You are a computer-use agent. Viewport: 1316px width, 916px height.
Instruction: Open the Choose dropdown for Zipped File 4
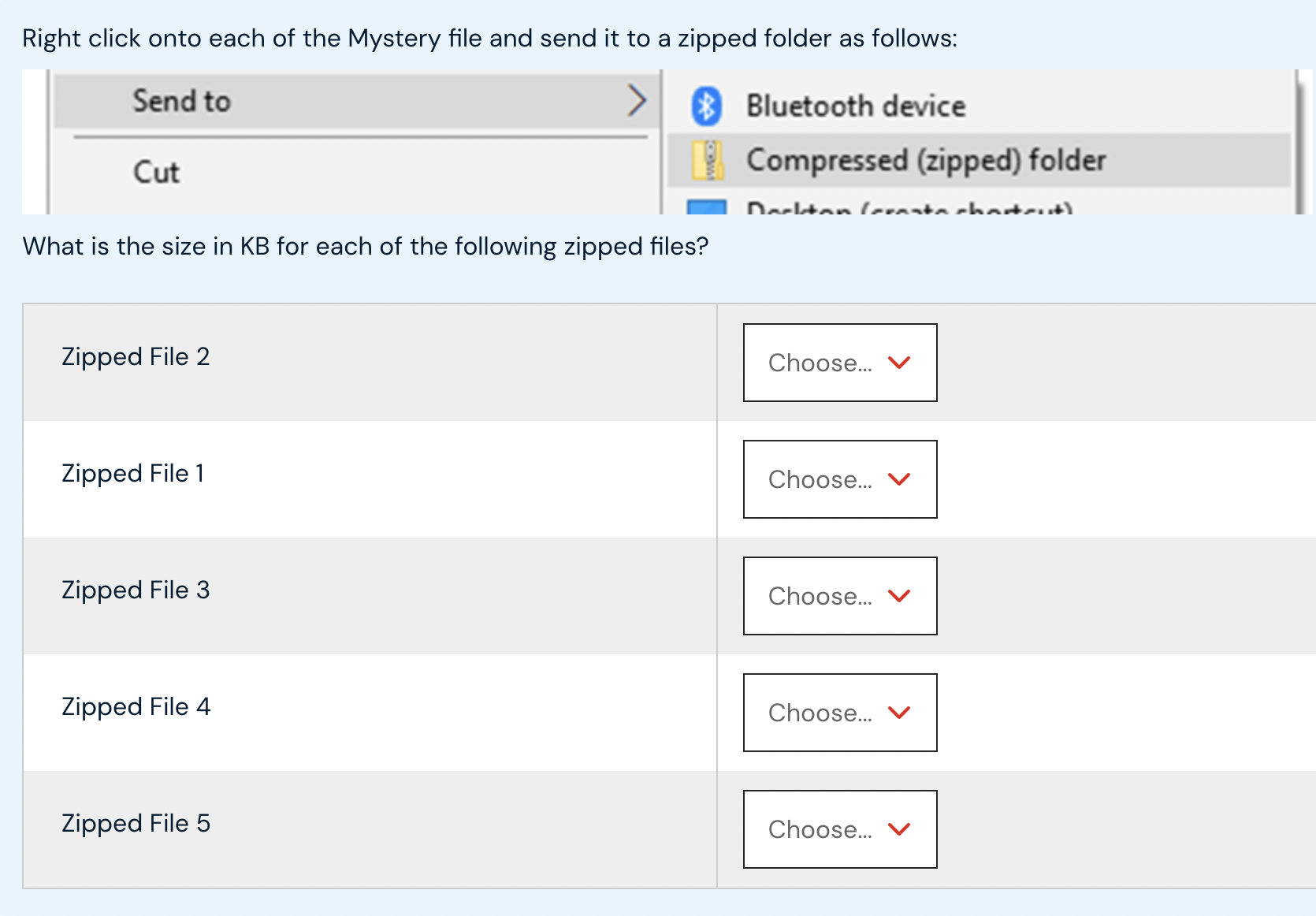pos(839,713)
